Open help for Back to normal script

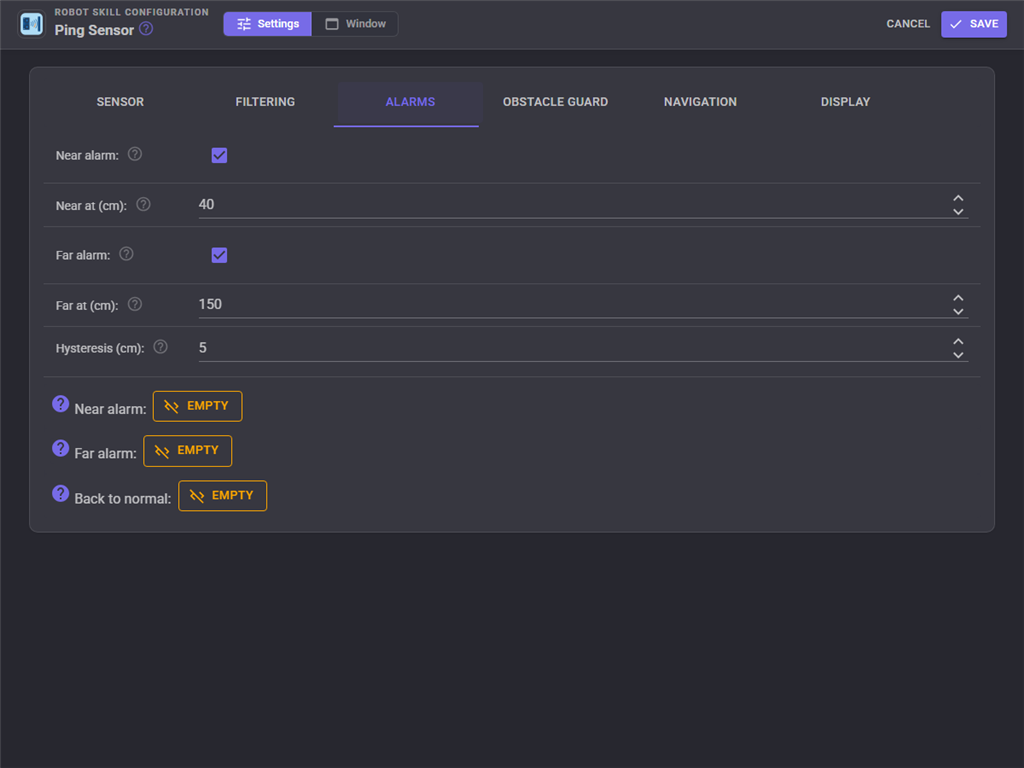[x=60, y=494]
